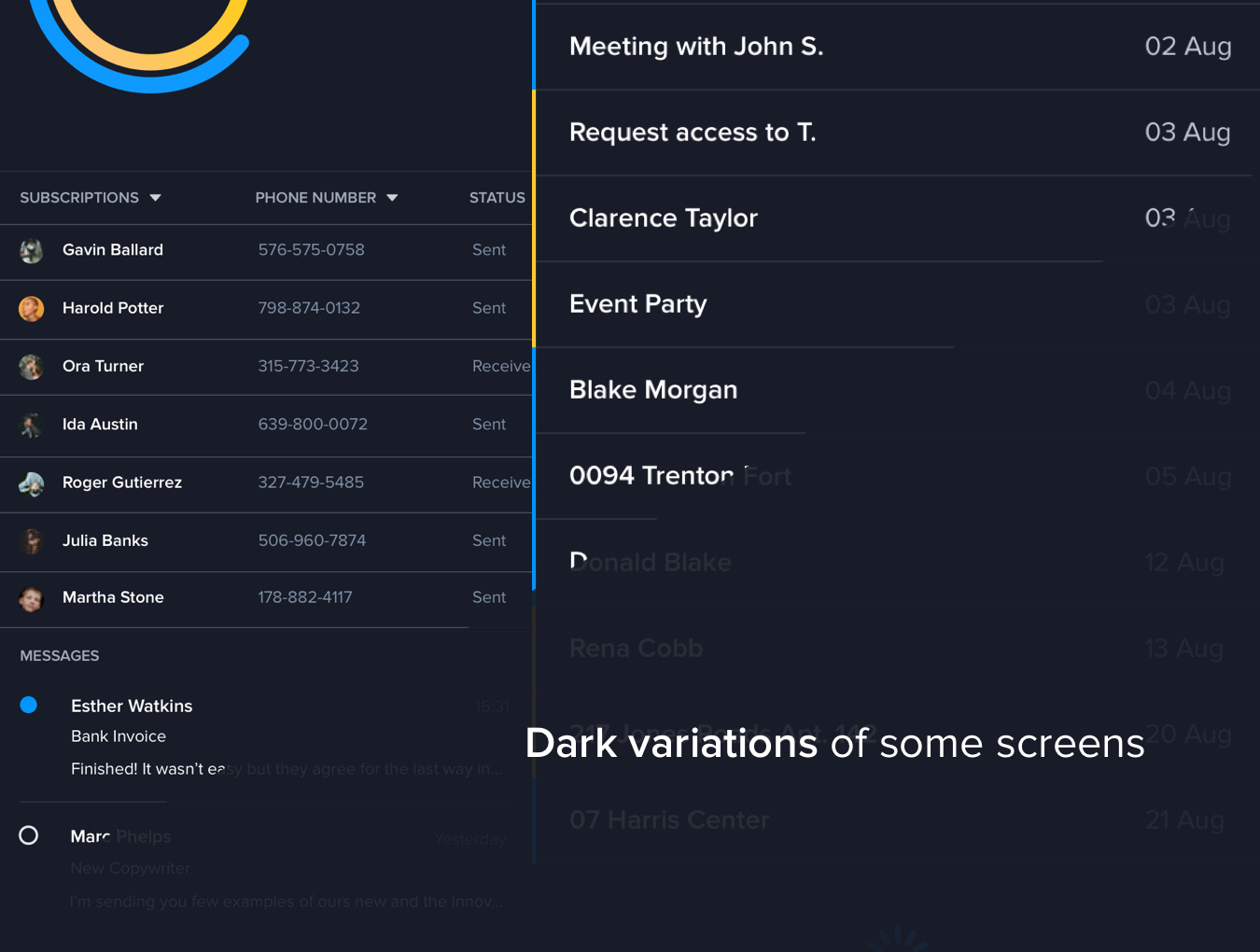Screen dimensions: 1260x952
Task: Sort by the Status column header
Action: (497, 198)
